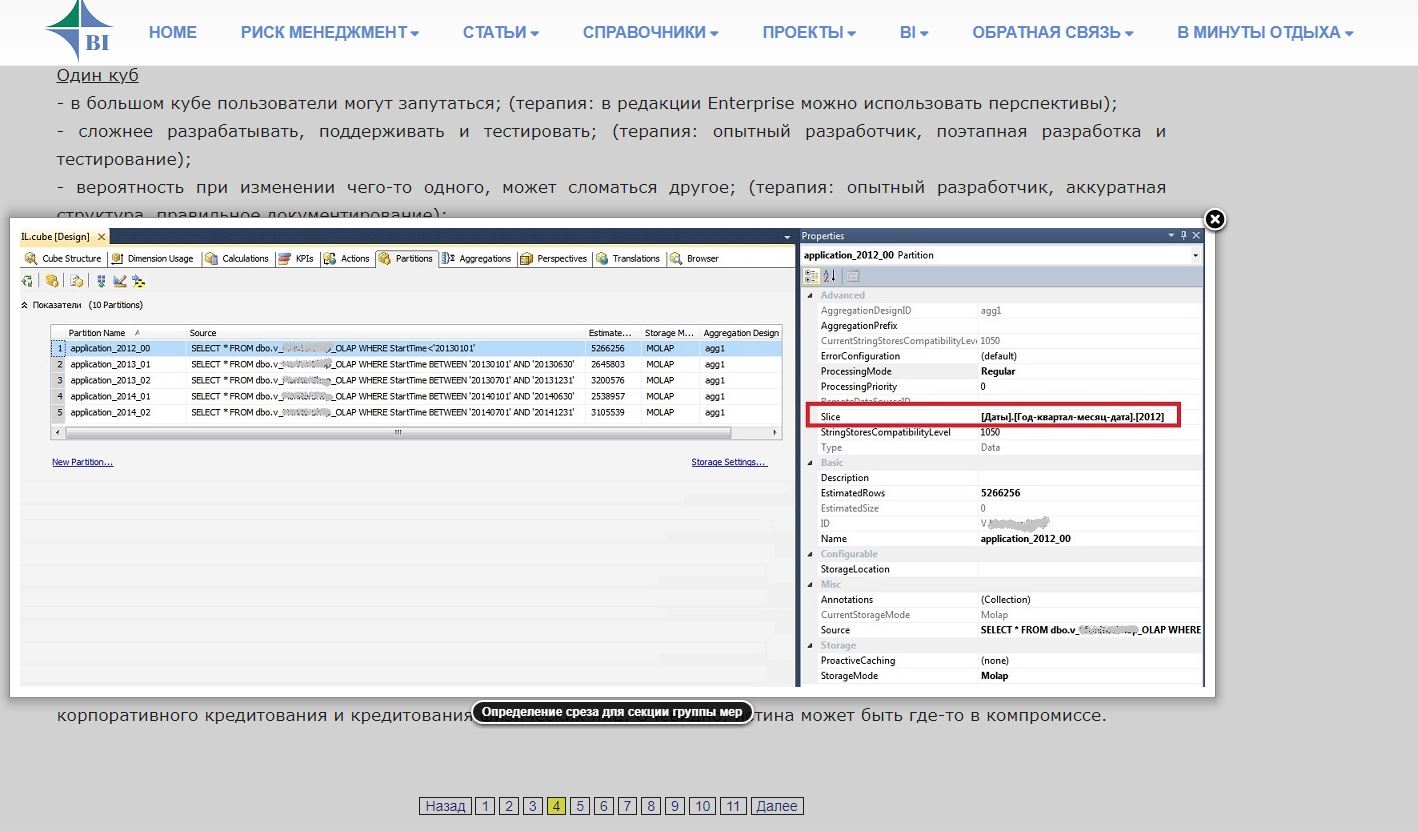This screenshot has height=831, width=1418.
Task: Go to page 7 in pagination
Action: click(628, 806)
